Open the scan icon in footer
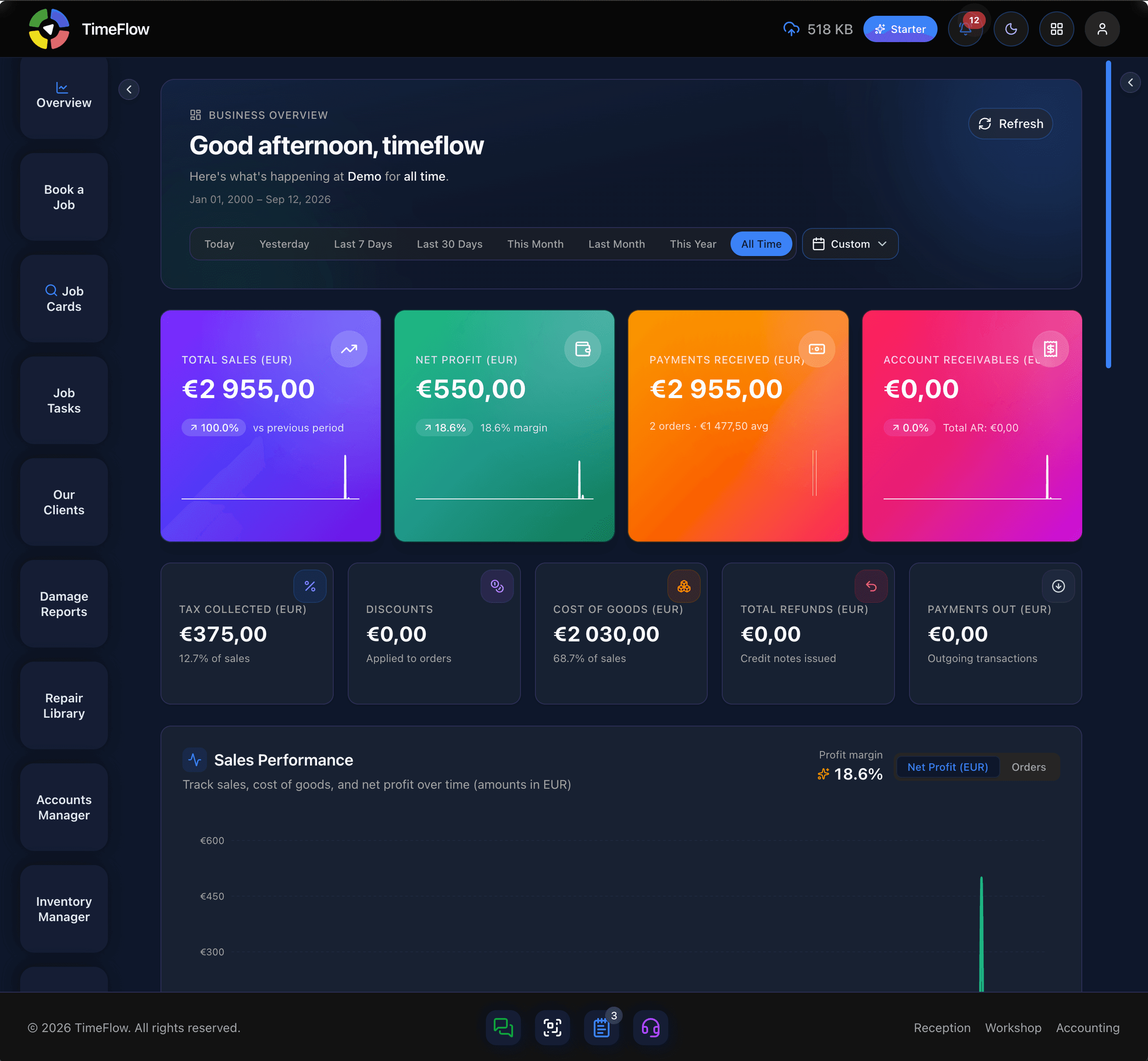The image size is (1148, 1061). pos(553,1028)
